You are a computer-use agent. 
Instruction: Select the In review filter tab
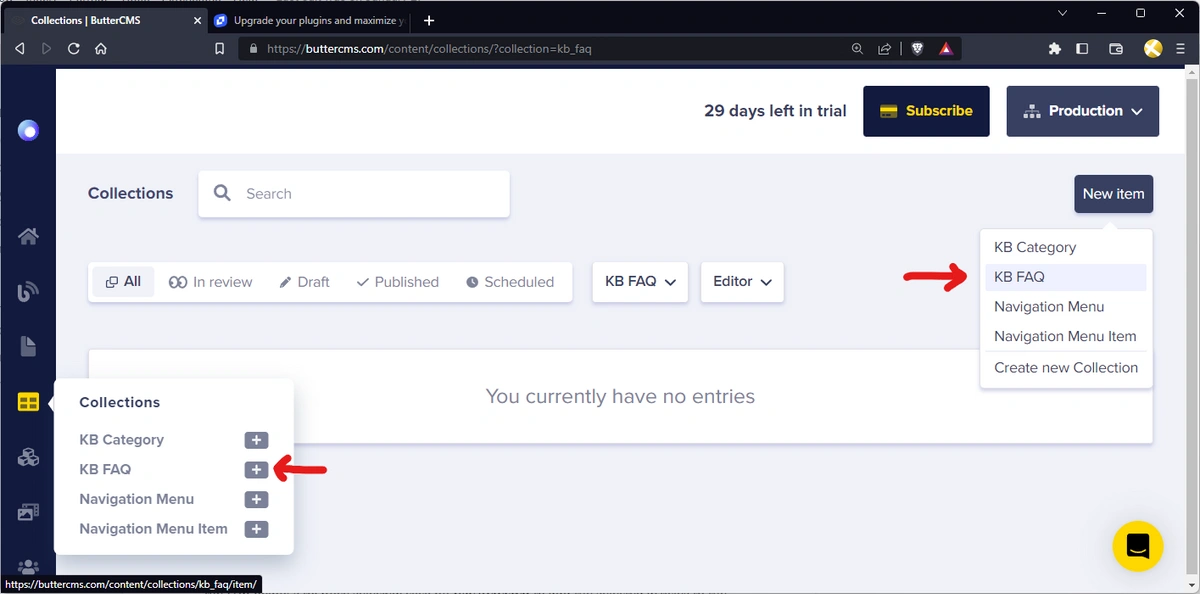211,282
